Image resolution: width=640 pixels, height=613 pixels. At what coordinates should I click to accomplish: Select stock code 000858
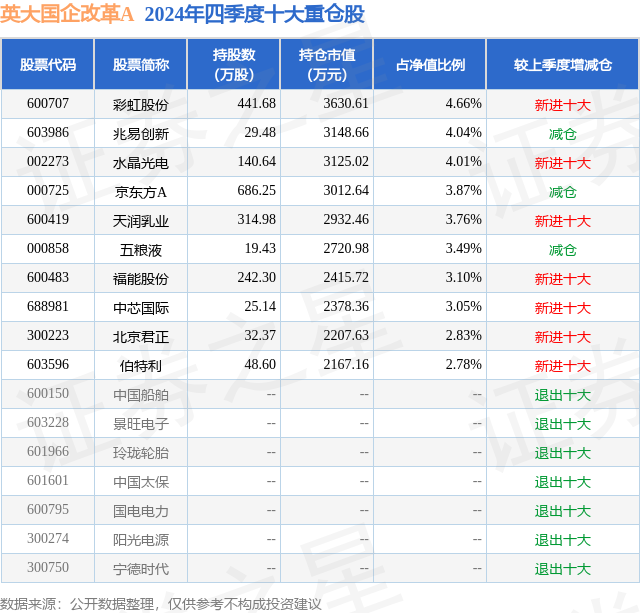(x=48, y=248)
